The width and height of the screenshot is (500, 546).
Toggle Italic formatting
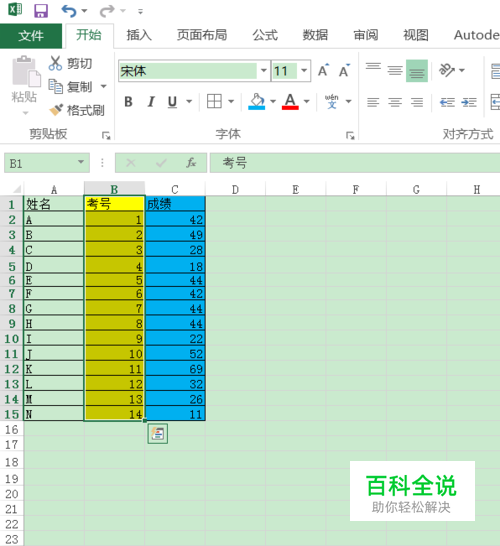[x=151, y=102]
